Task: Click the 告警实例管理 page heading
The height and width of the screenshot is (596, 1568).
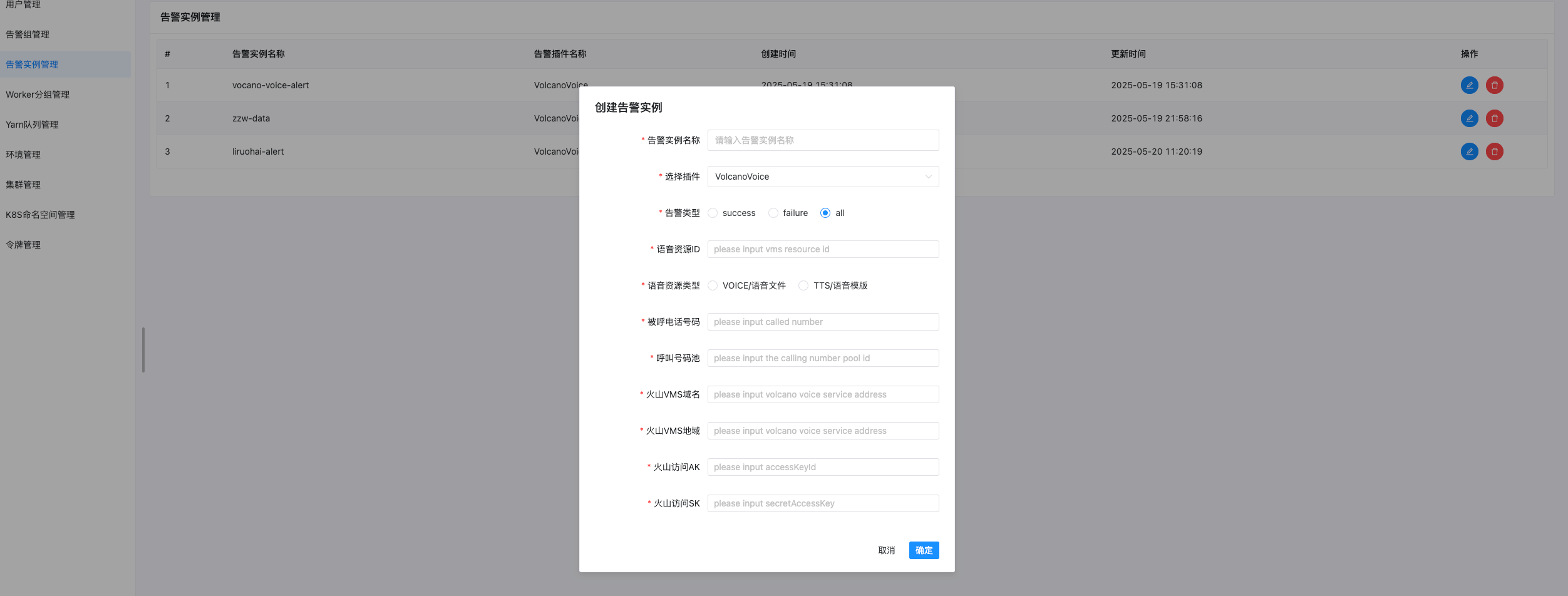Action: [x=190, y=17]
